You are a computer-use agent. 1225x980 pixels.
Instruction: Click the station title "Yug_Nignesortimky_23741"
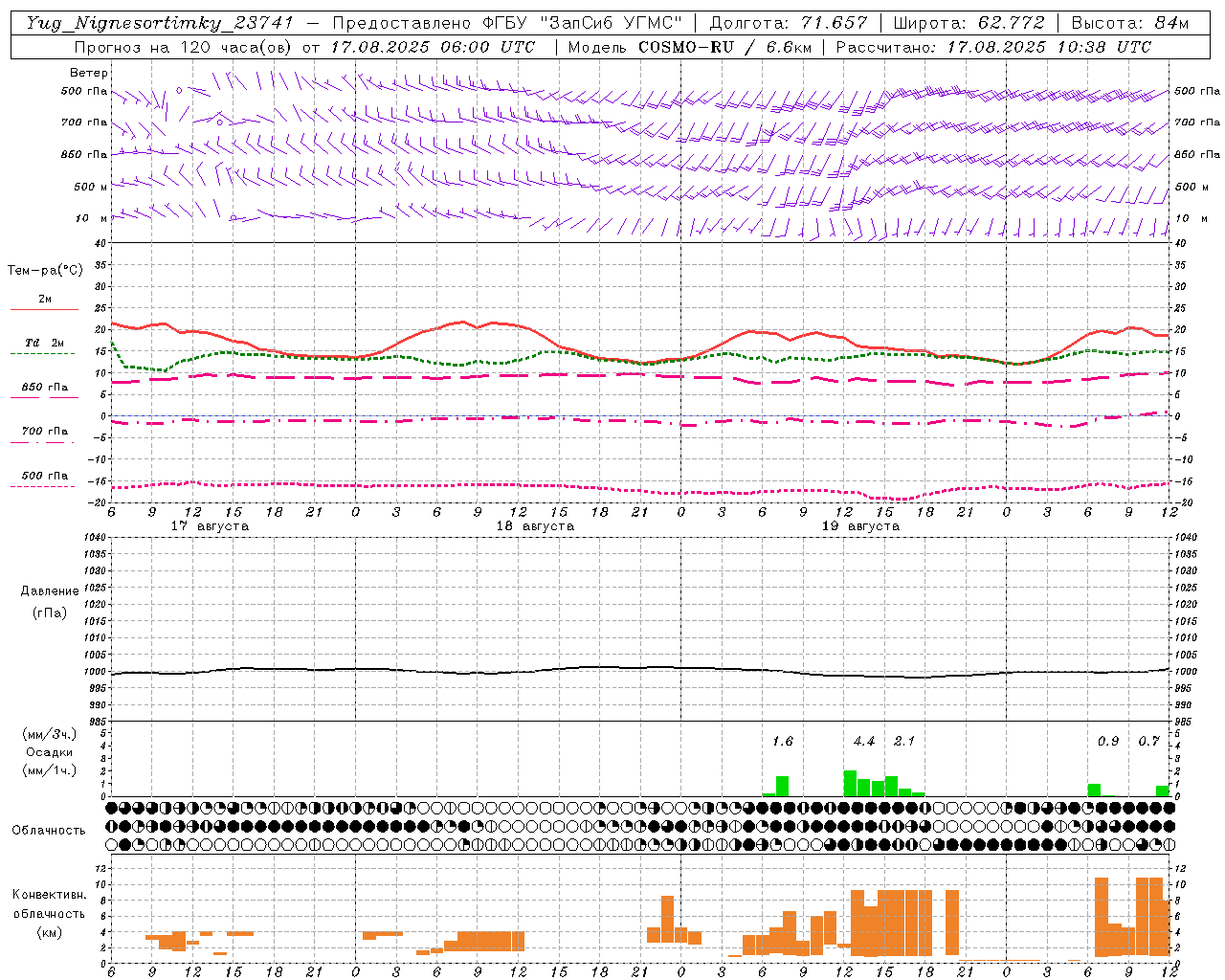tap(160, 23)
